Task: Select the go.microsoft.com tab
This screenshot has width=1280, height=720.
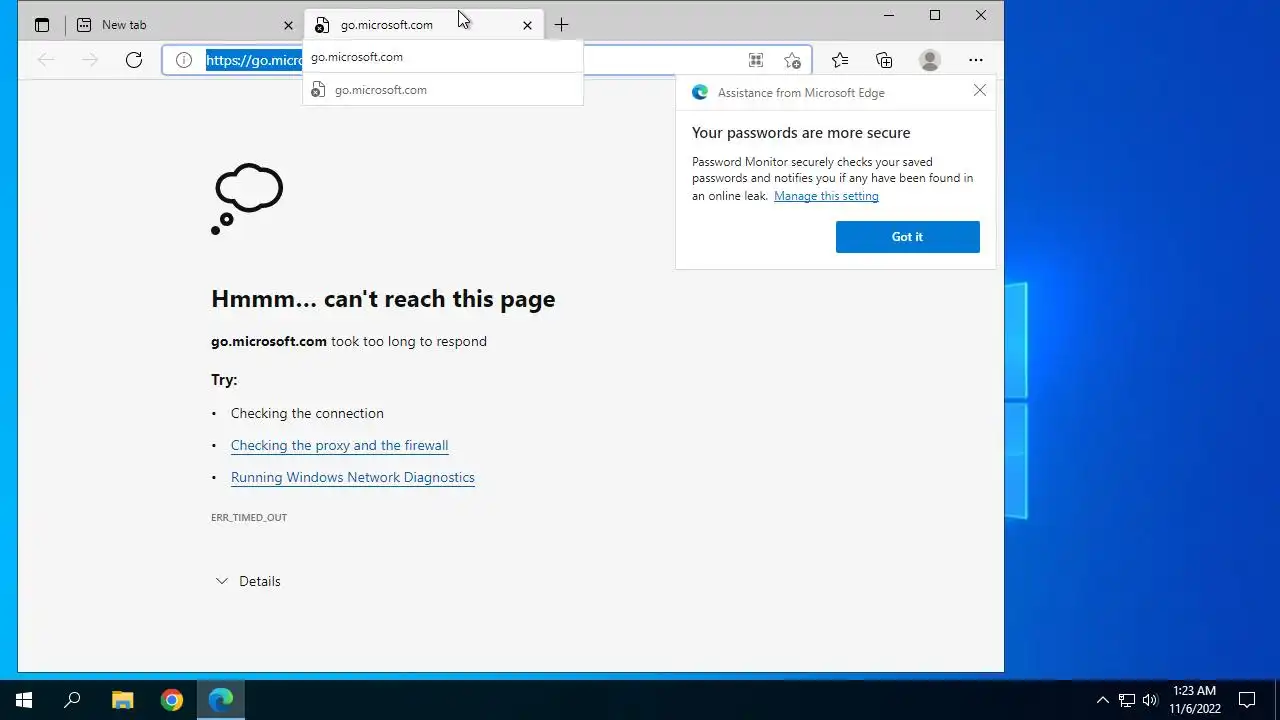Action: coord(424,25)
